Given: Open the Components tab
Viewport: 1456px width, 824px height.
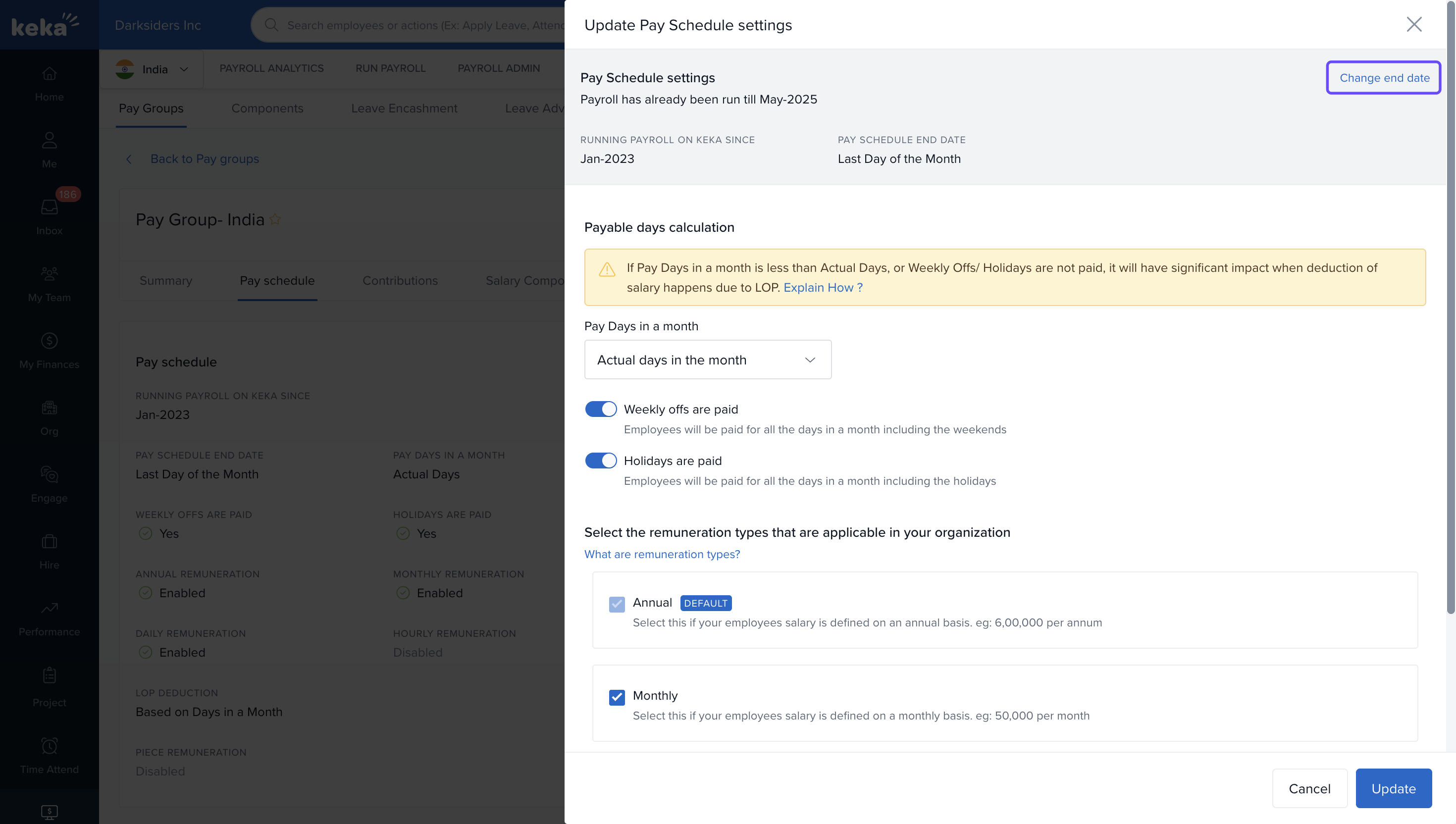Looking at the screenshot, I should click(267, 108).
